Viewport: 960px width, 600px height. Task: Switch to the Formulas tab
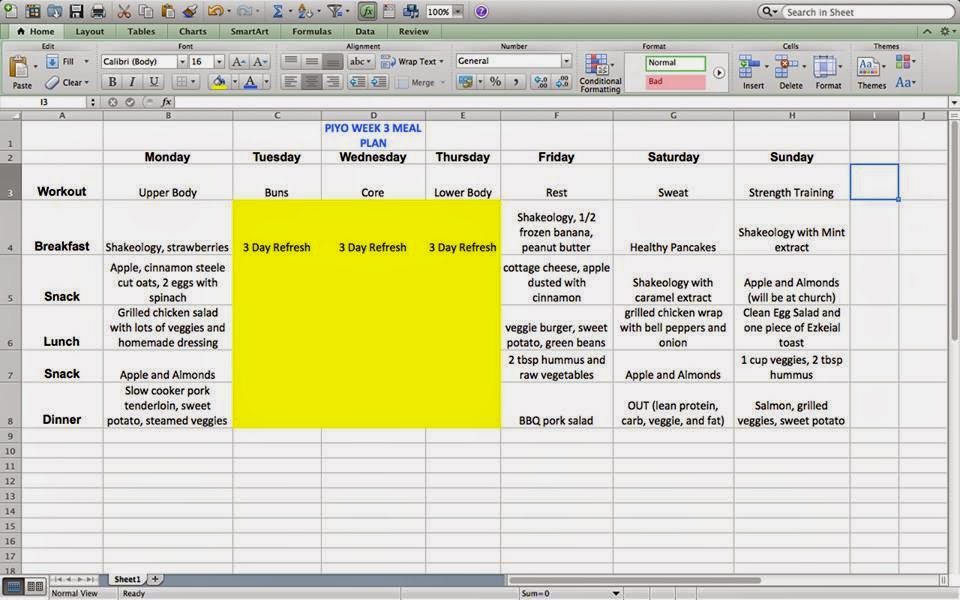(312, 31)
